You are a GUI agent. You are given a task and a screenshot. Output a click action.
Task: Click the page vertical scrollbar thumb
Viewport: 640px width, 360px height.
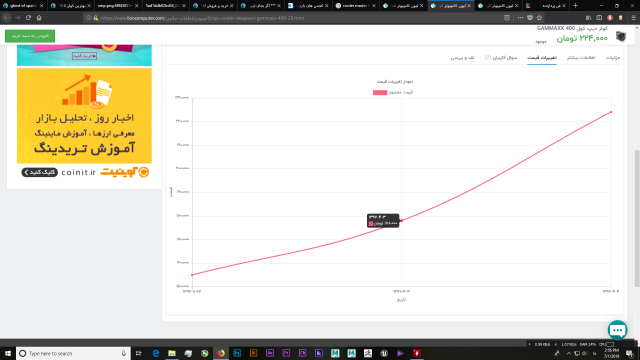(637, 218)
